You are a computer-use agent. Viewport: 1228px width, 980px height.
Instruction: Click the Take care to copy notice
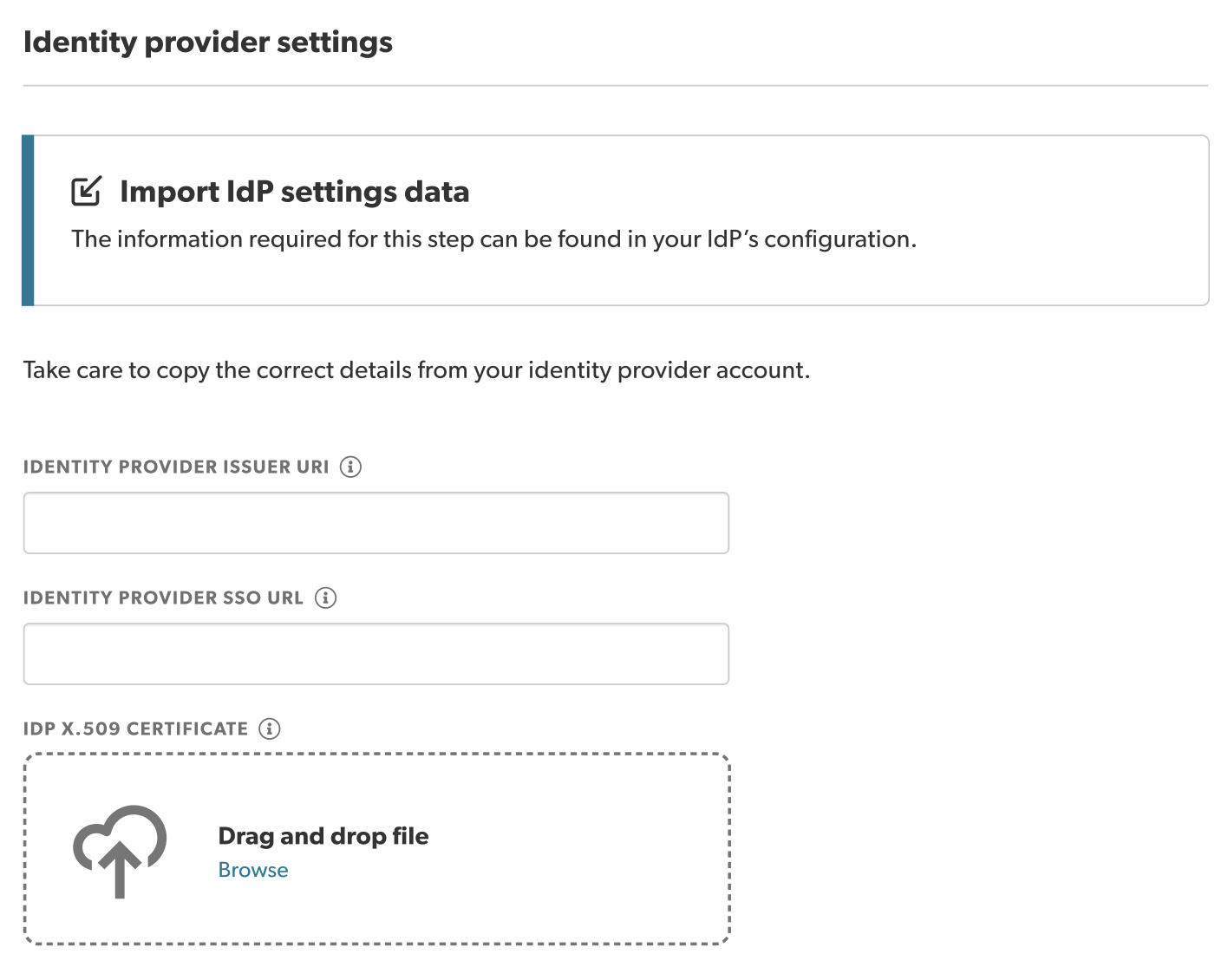coord(416,370)
